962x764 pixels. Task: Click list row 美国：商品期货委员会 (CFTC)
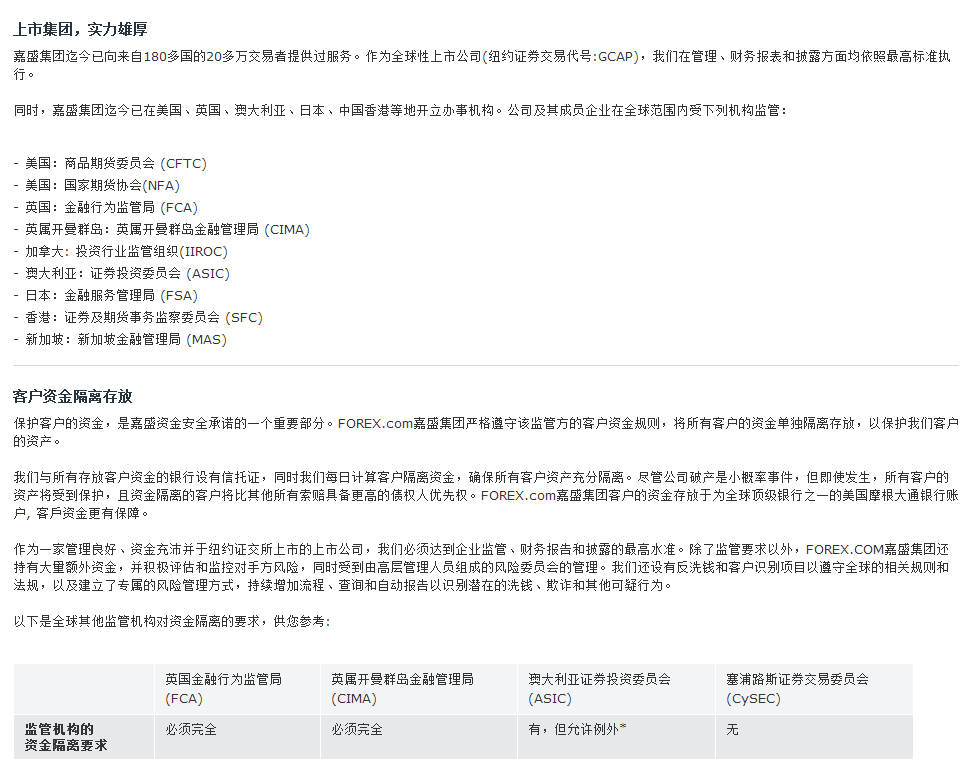pos(110,163)
